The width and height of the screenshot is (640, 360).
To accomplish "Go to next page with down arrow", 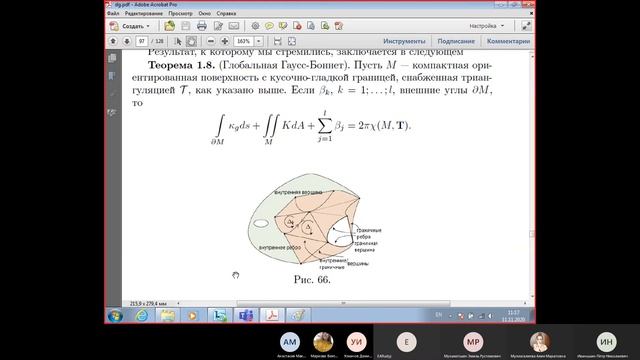I will click(127, 41).
